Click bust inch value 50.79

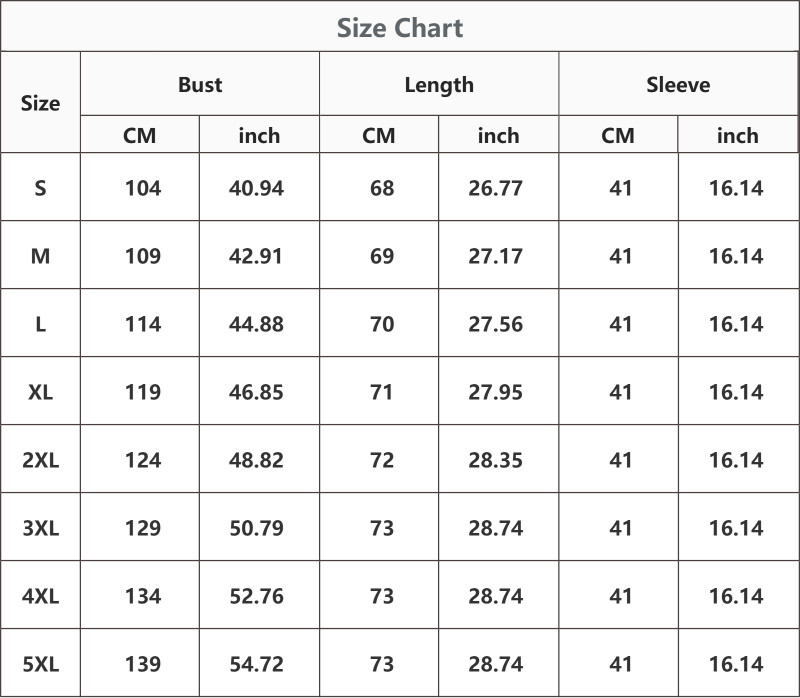point(256,528)
